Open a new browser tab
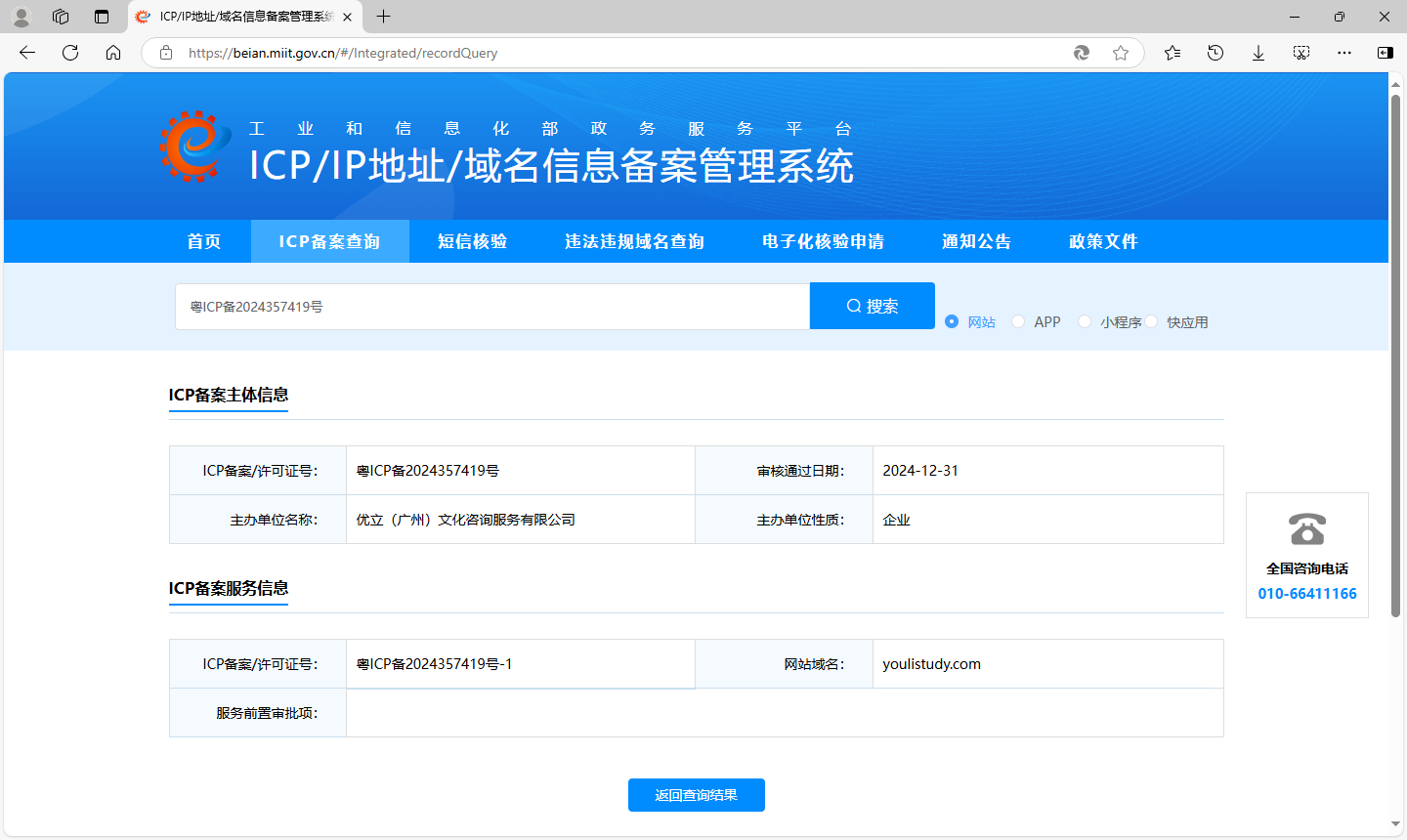 384,17
